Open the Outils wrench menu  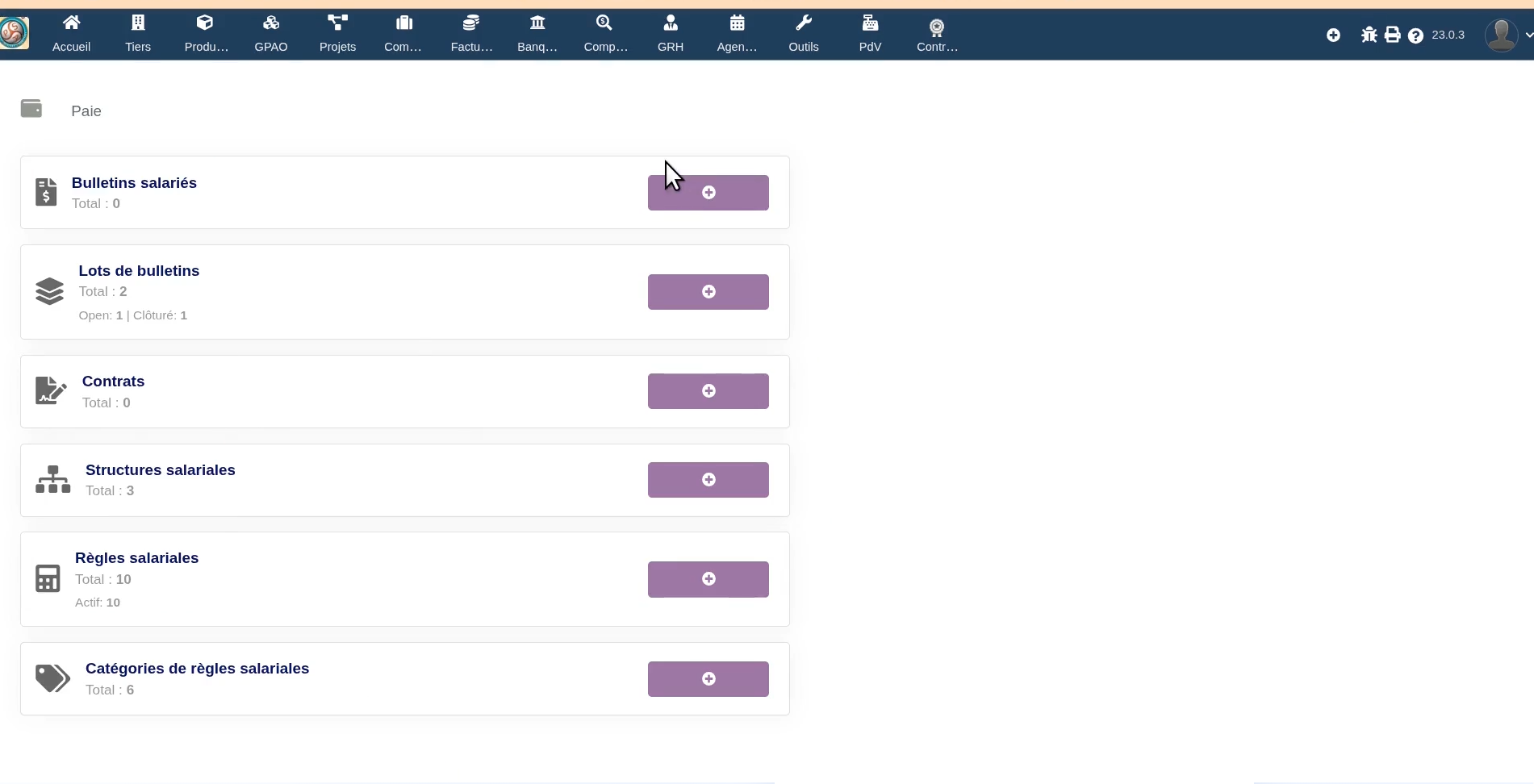pos(804,34)
